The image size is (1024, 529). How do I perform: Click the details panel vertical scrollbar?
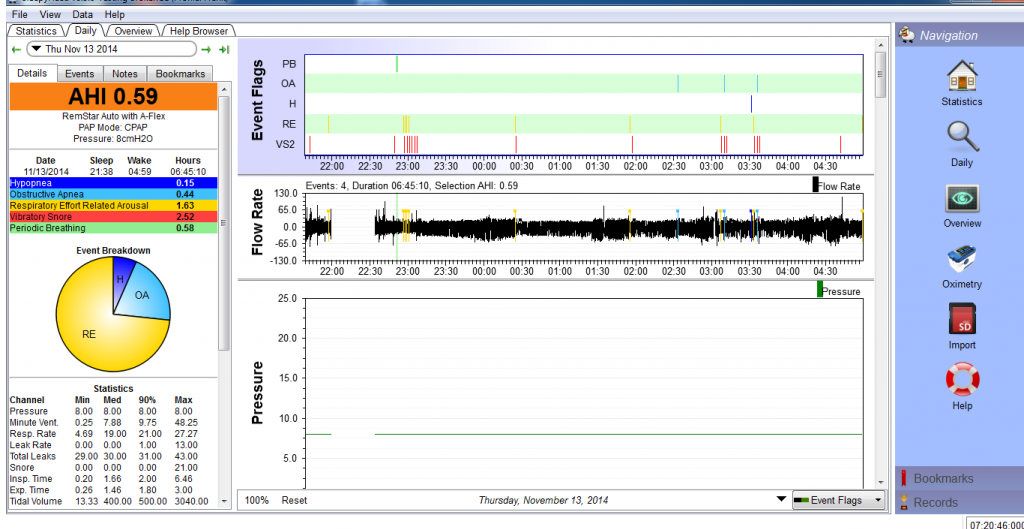pos(224,223)
